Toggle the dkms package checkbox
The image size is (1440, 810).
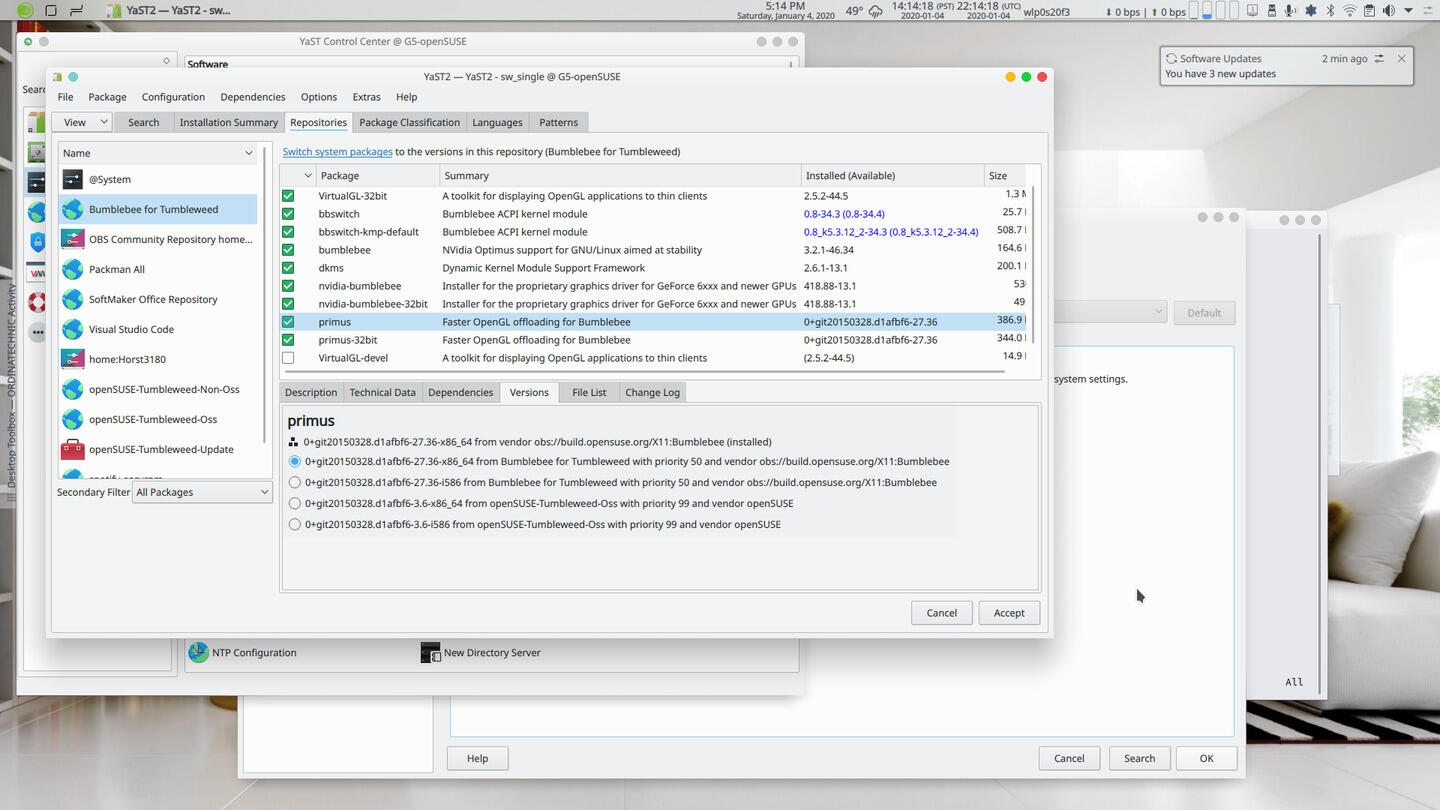click(x=288, y=268)
